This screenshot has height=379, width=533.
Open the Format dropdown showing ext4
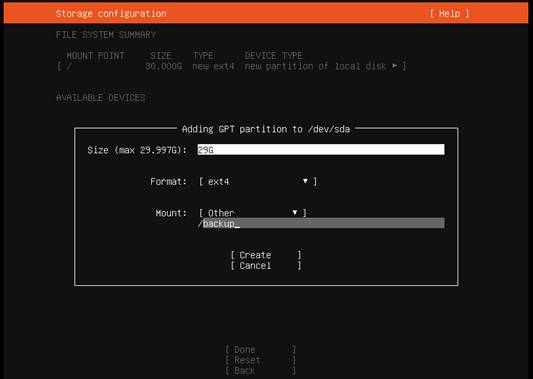(x=258, y=182)
